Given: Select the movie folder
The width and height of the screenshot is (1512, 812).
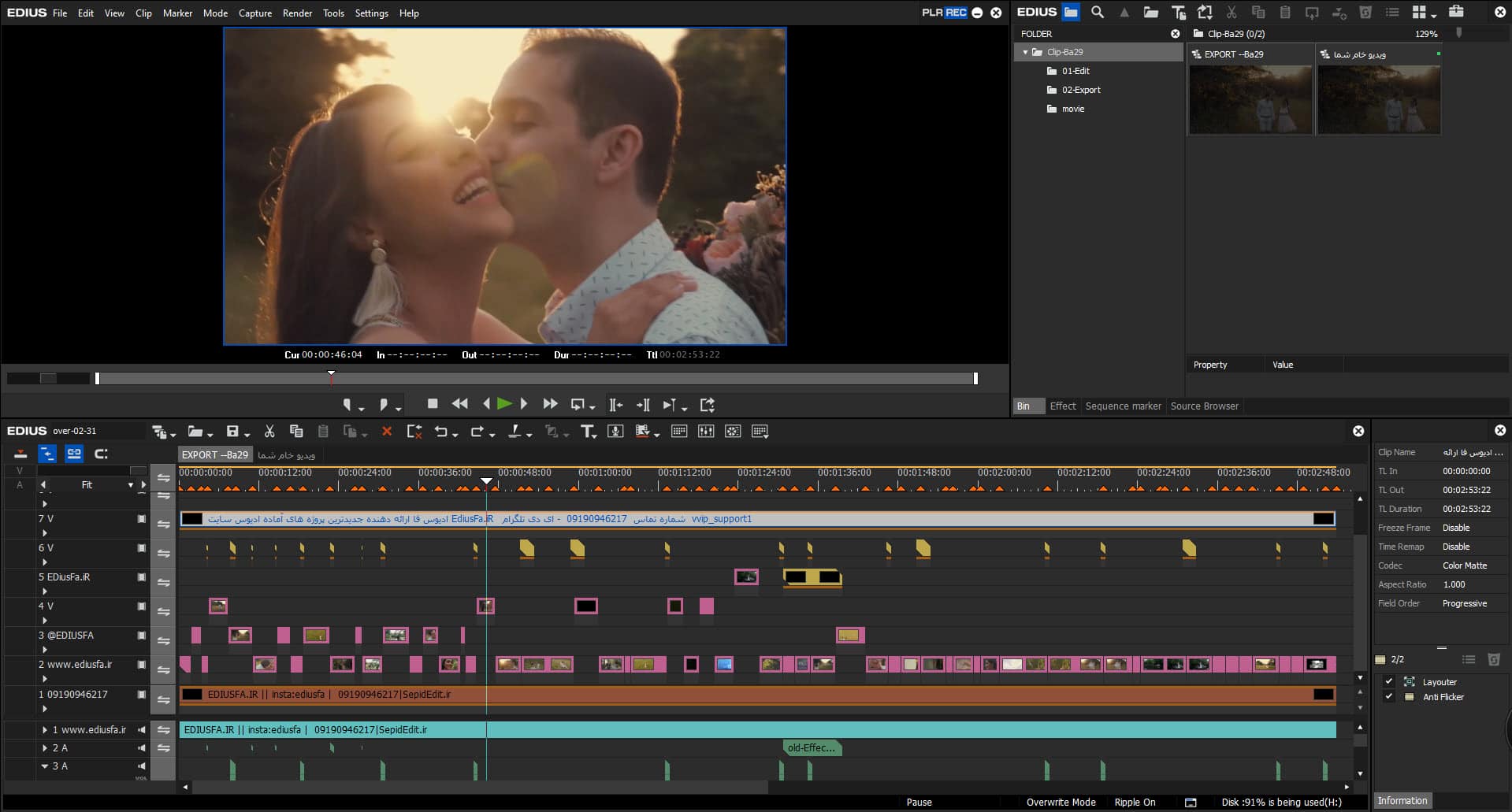Looking at the screenshot, I should coord(1065,109).
